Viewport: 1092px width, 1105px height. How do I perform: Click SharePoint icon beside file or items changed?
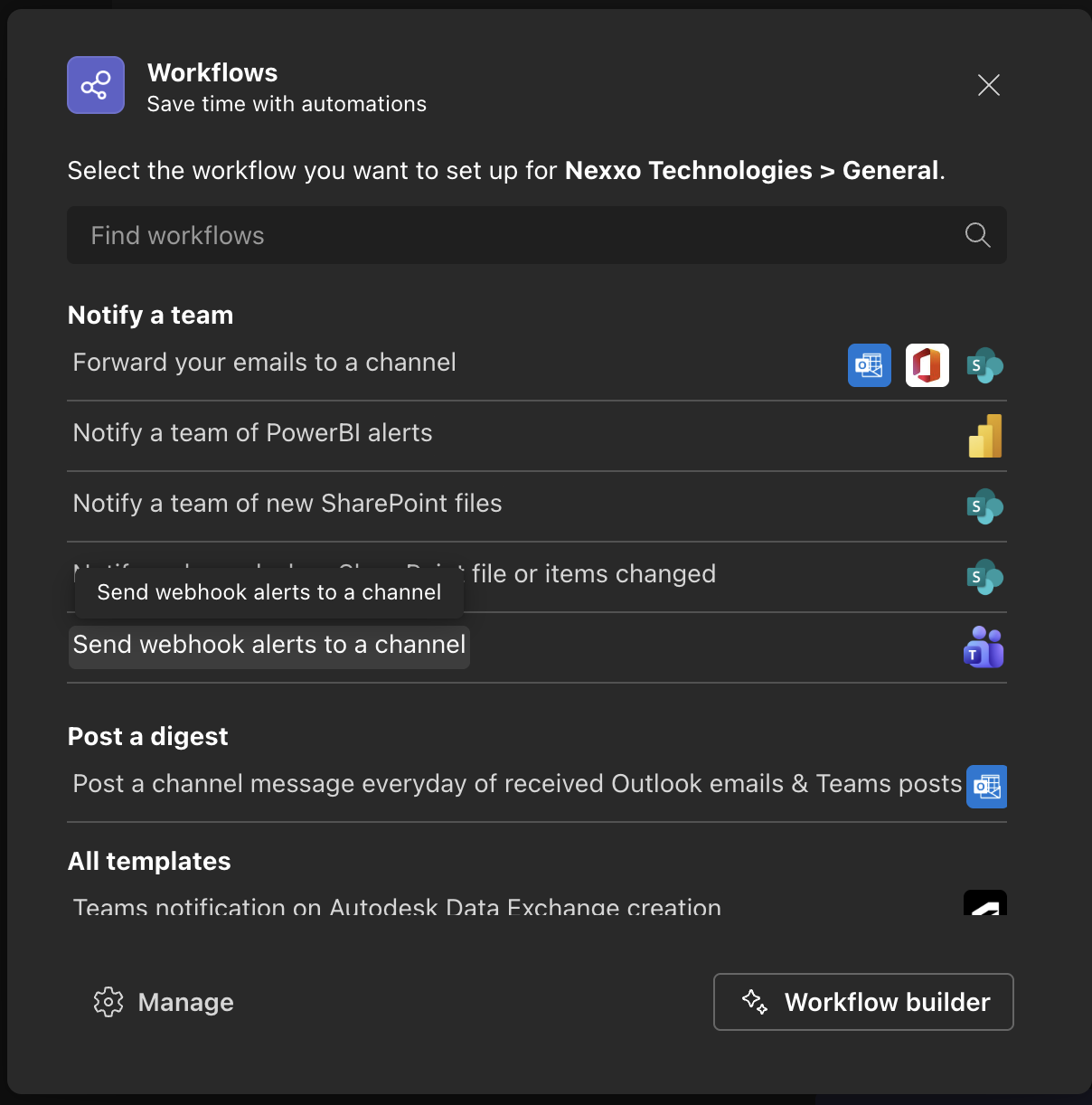pos(984,577)
